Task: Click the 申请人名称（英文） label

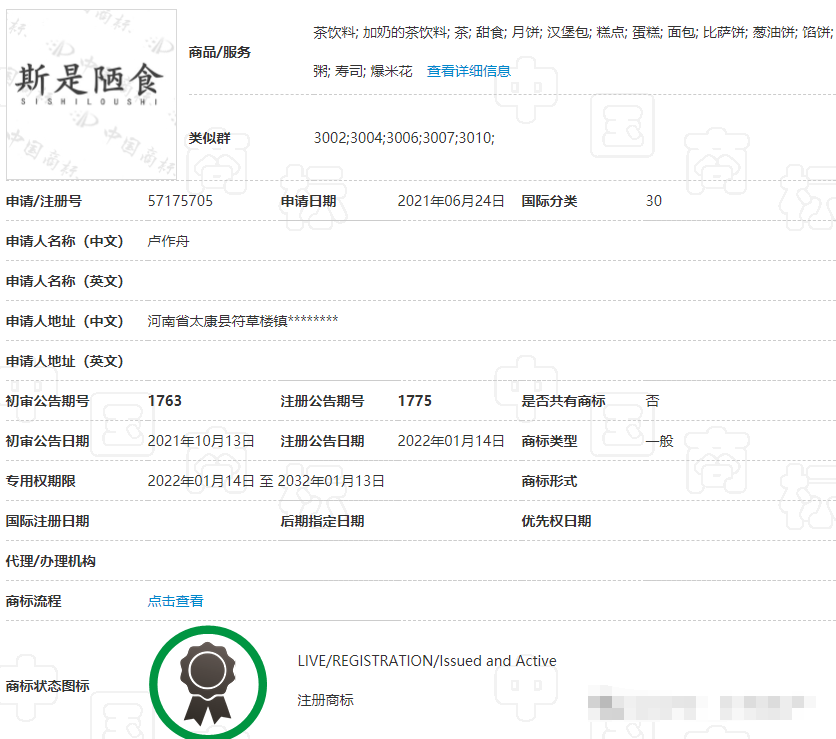Action: click(65, 281)
